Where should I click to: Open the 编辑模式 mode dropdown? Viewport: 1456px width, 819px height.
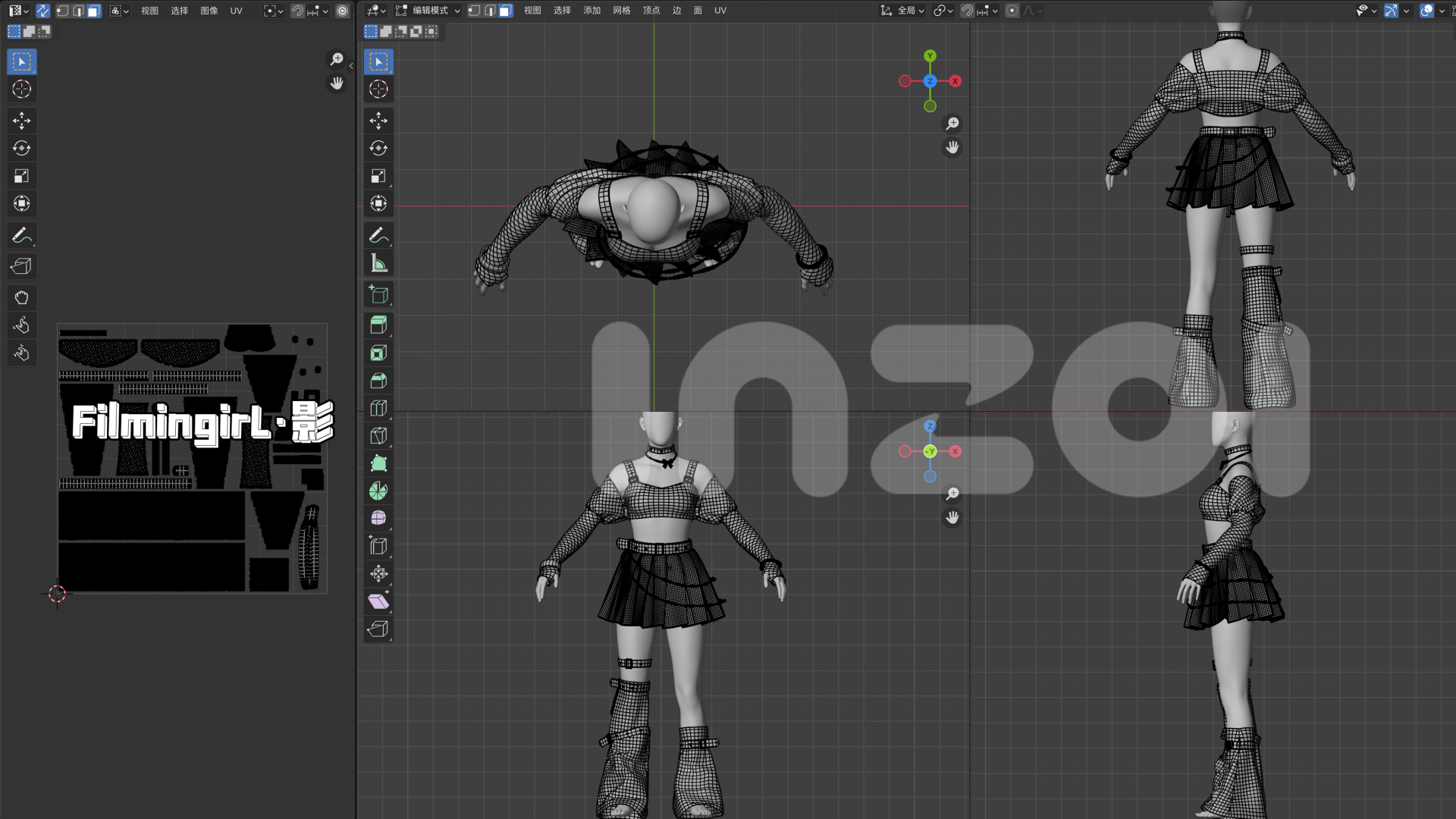coord(428,11)
